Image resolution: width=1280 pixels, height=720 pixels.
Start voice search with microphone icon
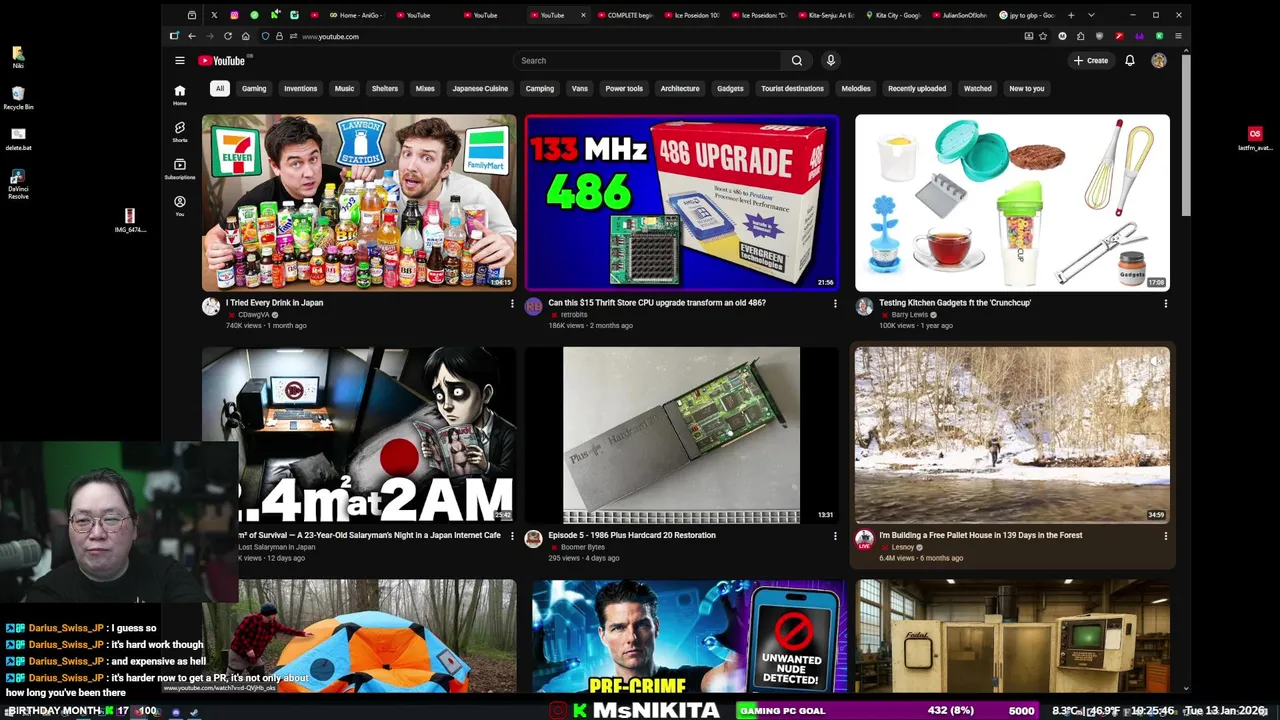[830, 61]
